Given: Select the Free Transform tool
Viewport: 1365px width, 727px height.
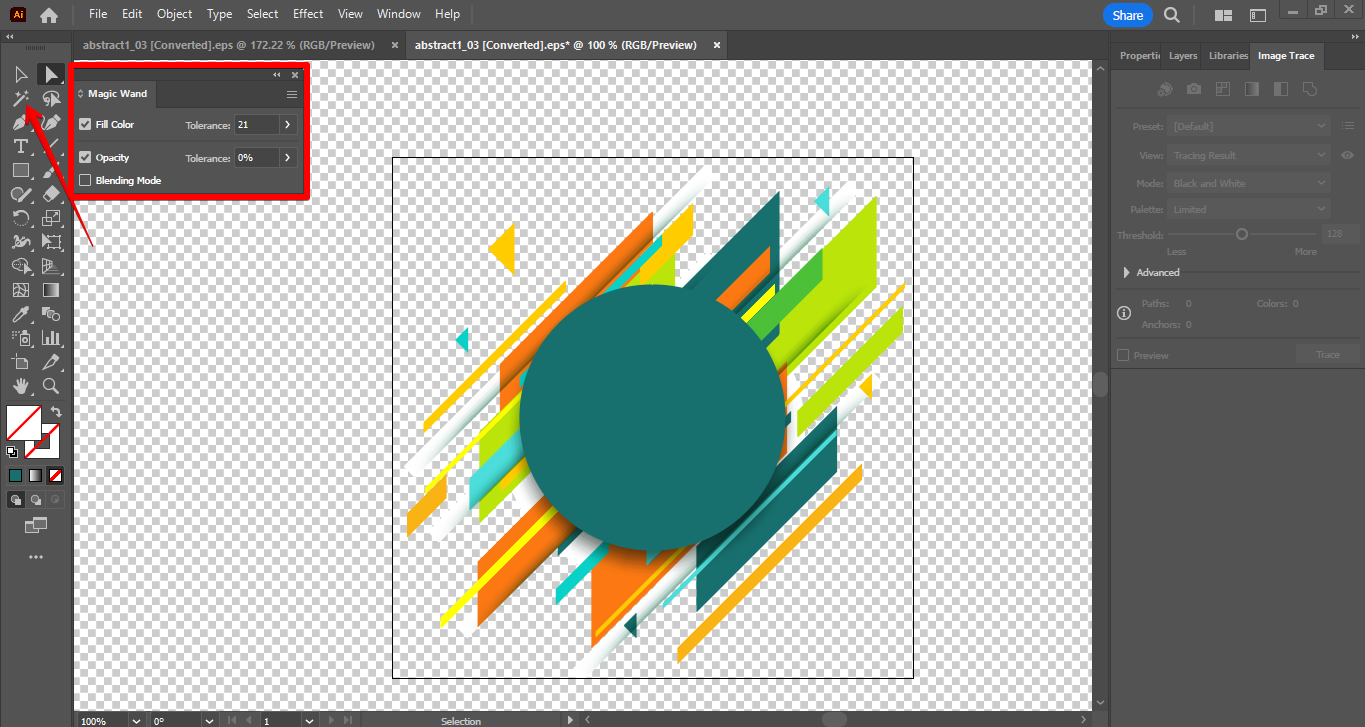Looking at the screenshot, I should (50, 242).
